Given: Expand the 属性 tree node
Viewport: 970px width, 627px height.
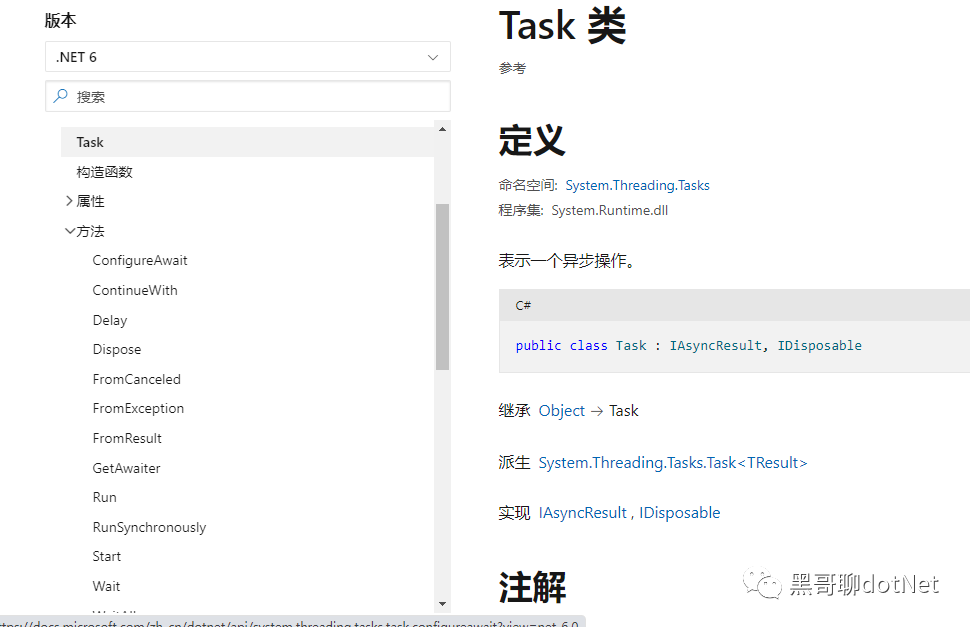Looking at the screenshot, I should pos(69,201).
